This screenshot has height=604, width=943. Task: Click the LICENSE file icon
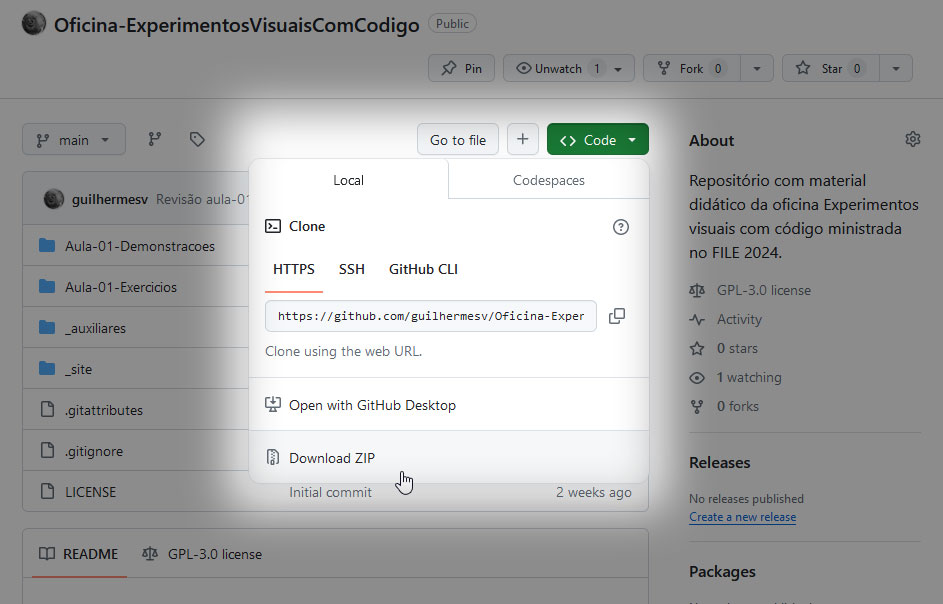(x=47, y=492)
